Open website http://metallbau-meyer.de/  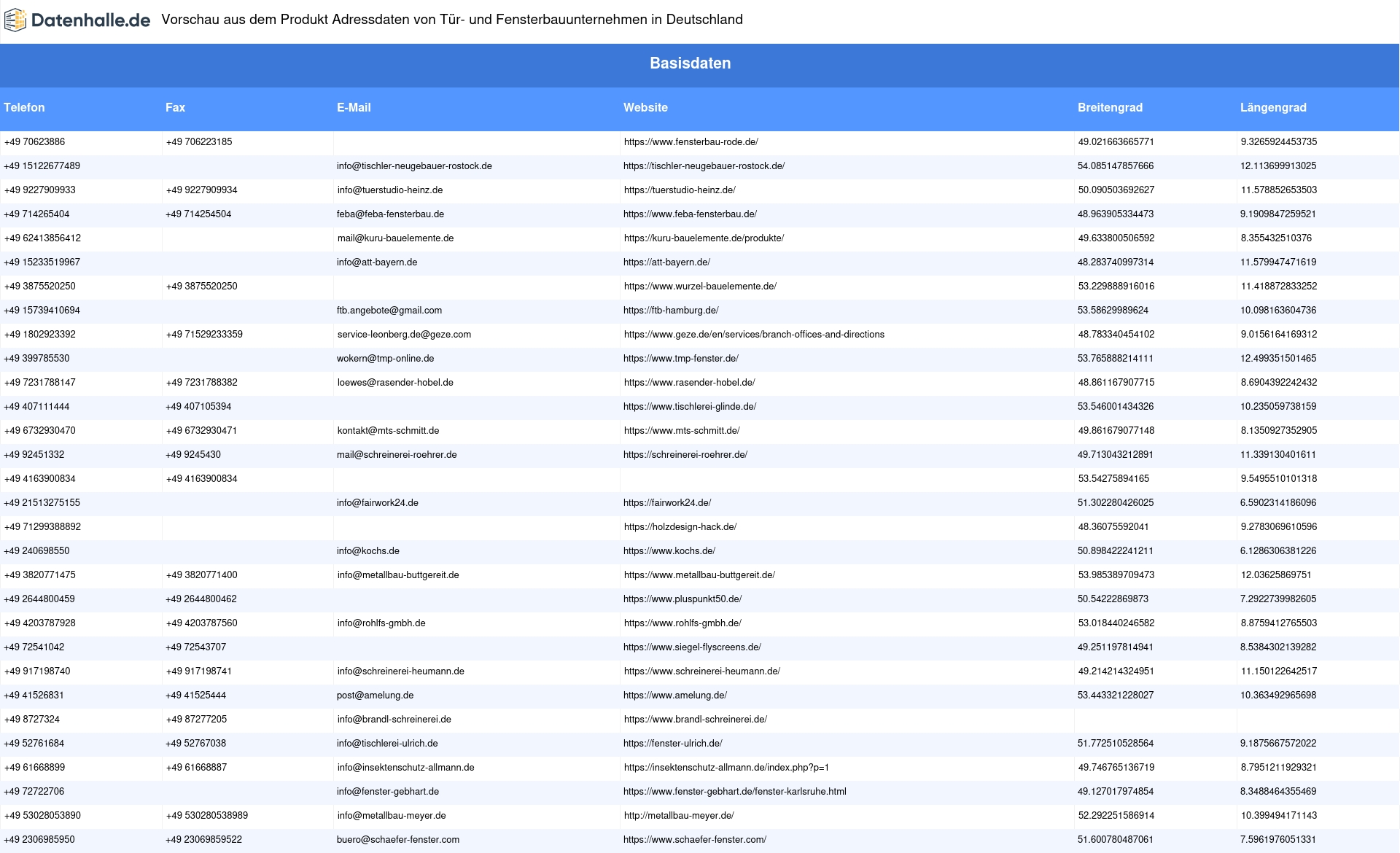(x=679, y=816)
